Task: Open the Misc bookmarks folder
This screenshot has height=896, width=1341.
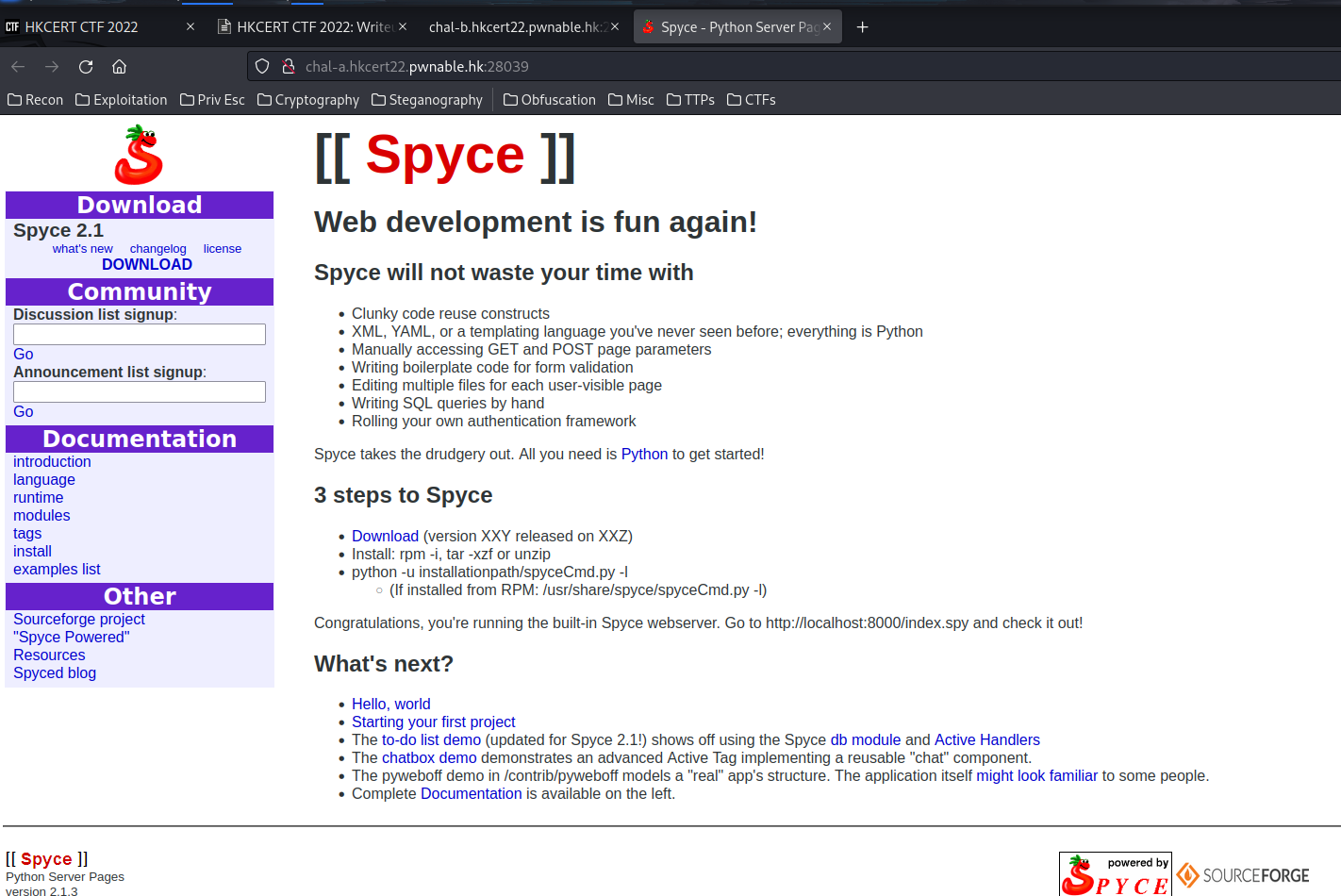Action: coord(631,100)
